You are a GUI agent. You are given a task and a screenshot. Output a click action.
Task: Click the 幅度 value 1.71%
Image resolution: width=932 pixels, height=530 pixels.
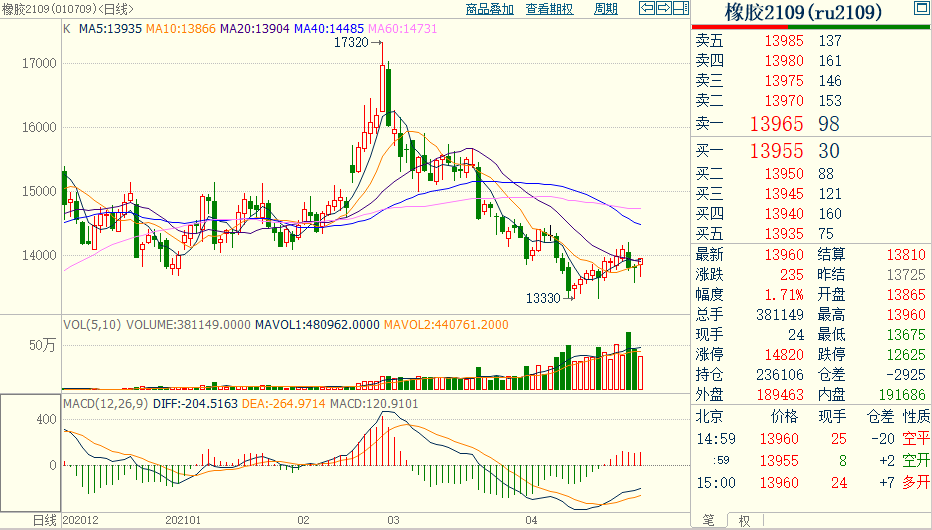(784, 295)
